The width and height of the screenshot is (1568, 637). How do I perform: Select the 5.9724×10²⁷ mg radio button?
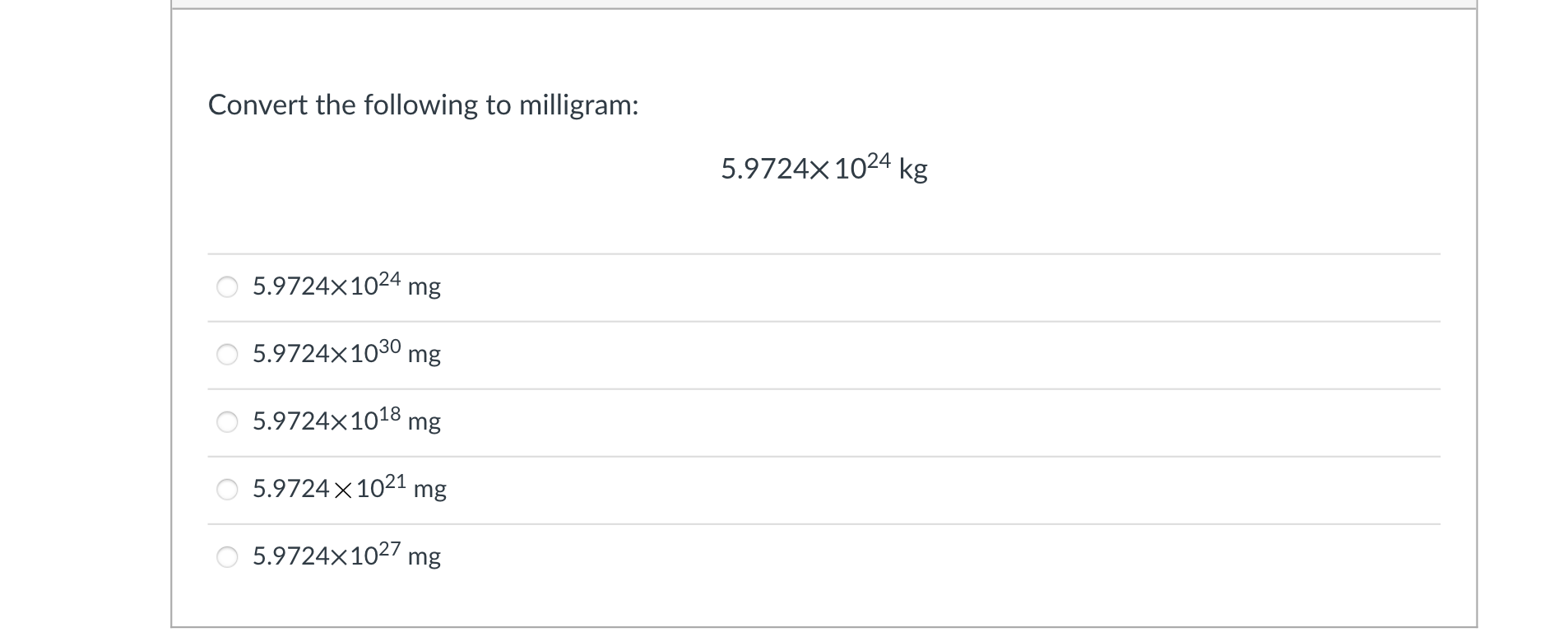point(227,557)
